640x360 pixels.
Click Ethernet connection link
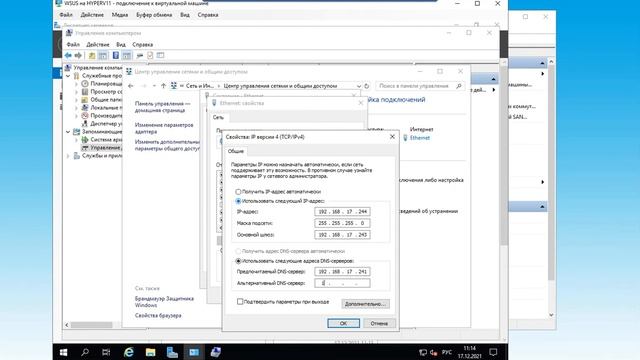point(420,138)
